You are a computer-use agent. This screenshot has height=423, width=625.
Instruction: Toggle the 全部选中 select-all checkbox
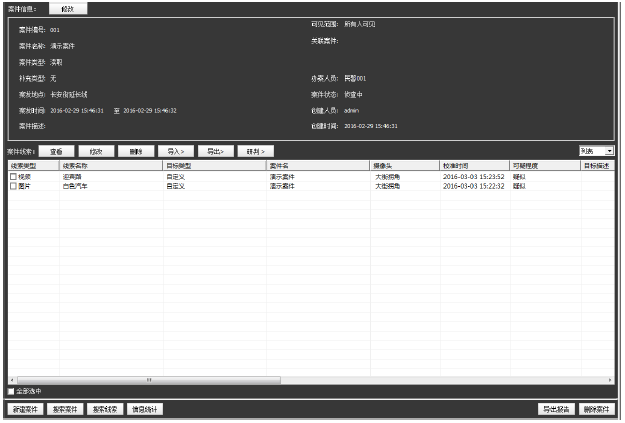coord(12,391)
